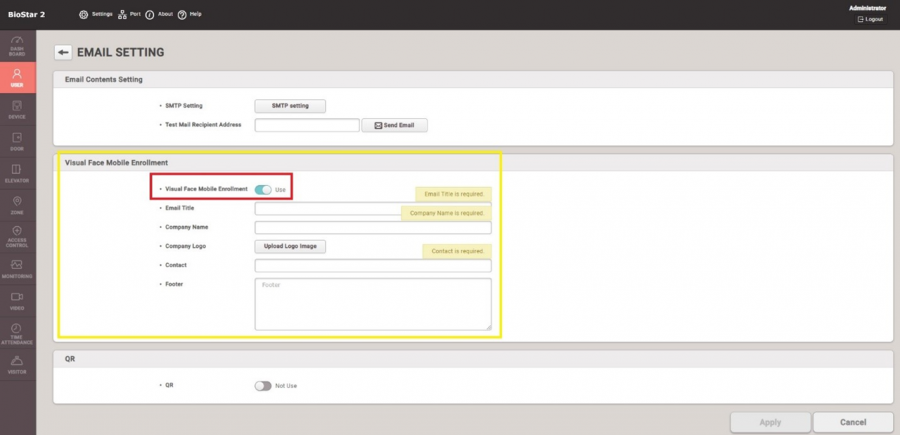Open the Zone sidebar icon
Image resolution: width=900 pixels, height=435 pixels.
17,205
